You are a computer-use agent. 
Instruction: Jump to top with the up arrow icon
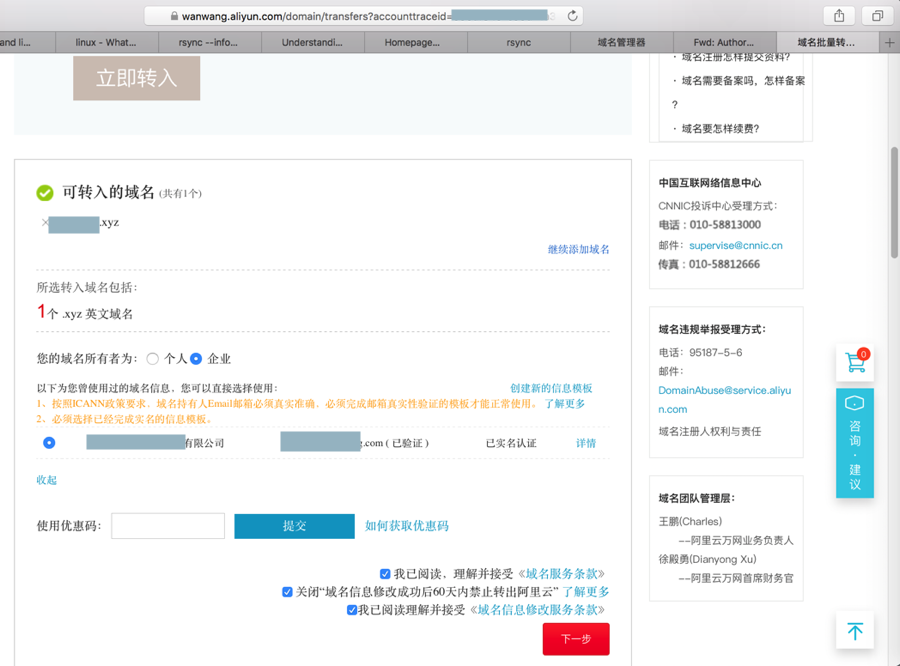point(855,631)
